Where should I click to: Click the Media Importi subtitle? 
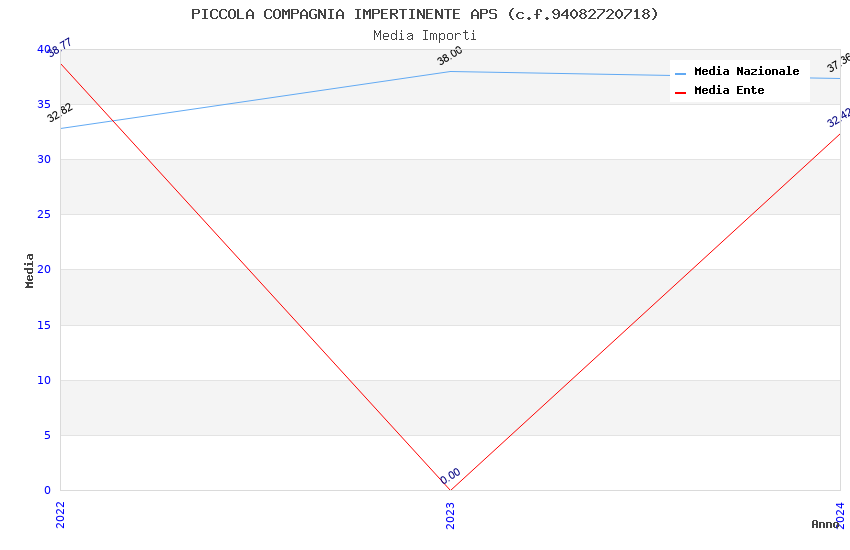[x=425, y=36]
